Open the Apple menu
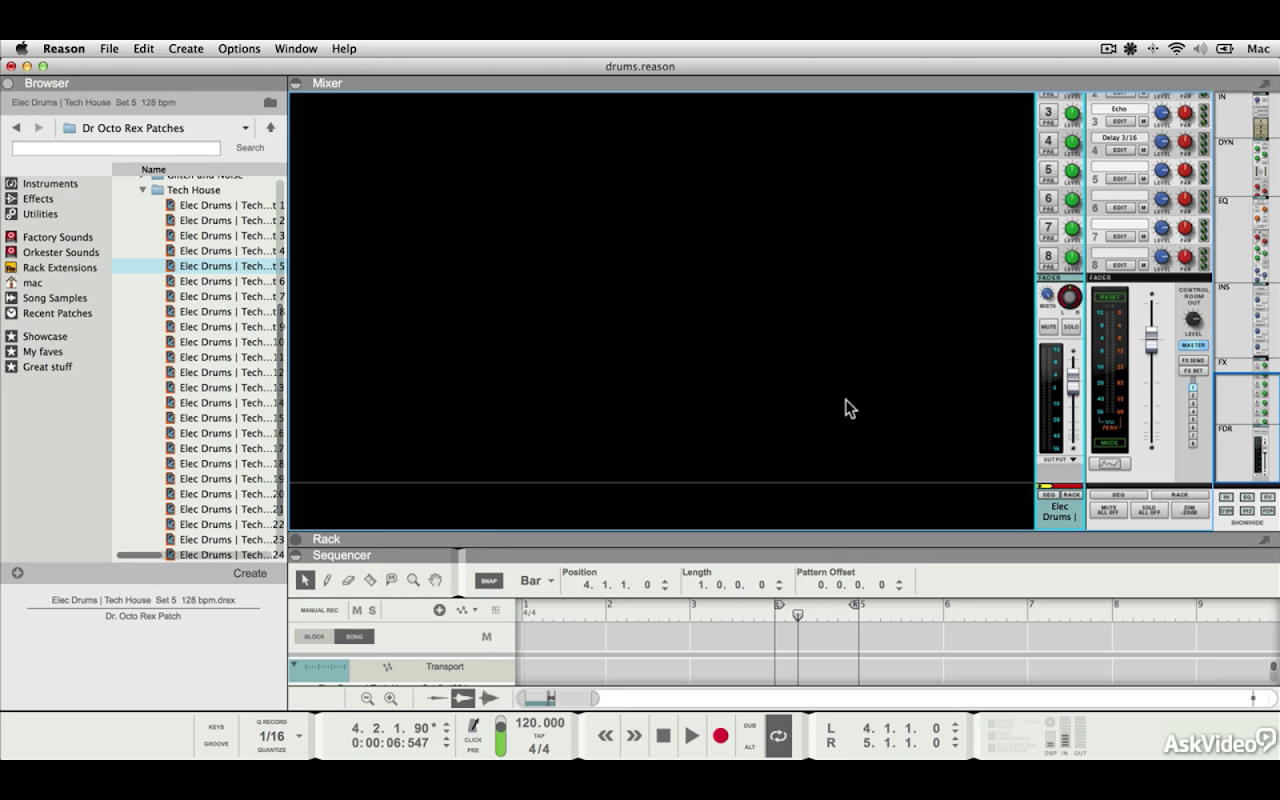1280x800 pixels. pyautogui.click(x=21, y=49)
